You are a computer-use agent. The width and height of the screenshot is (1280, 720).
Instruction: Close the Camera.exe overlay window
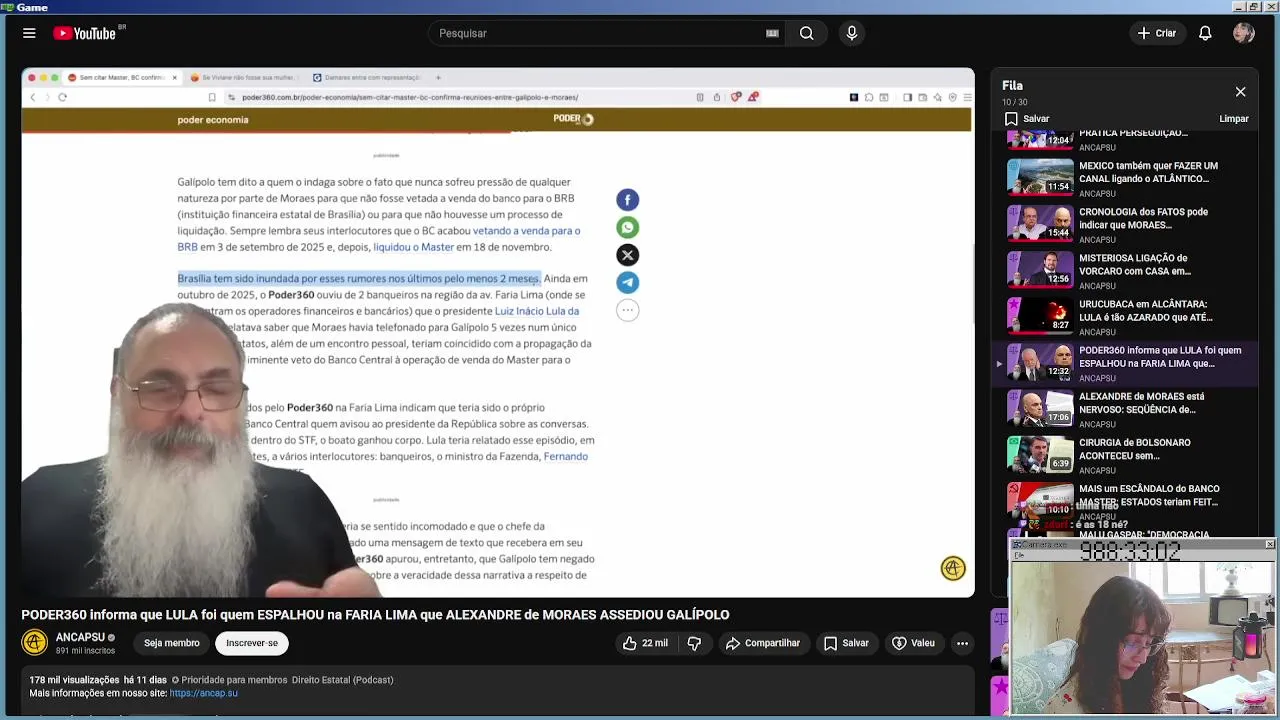[1269, 545]
